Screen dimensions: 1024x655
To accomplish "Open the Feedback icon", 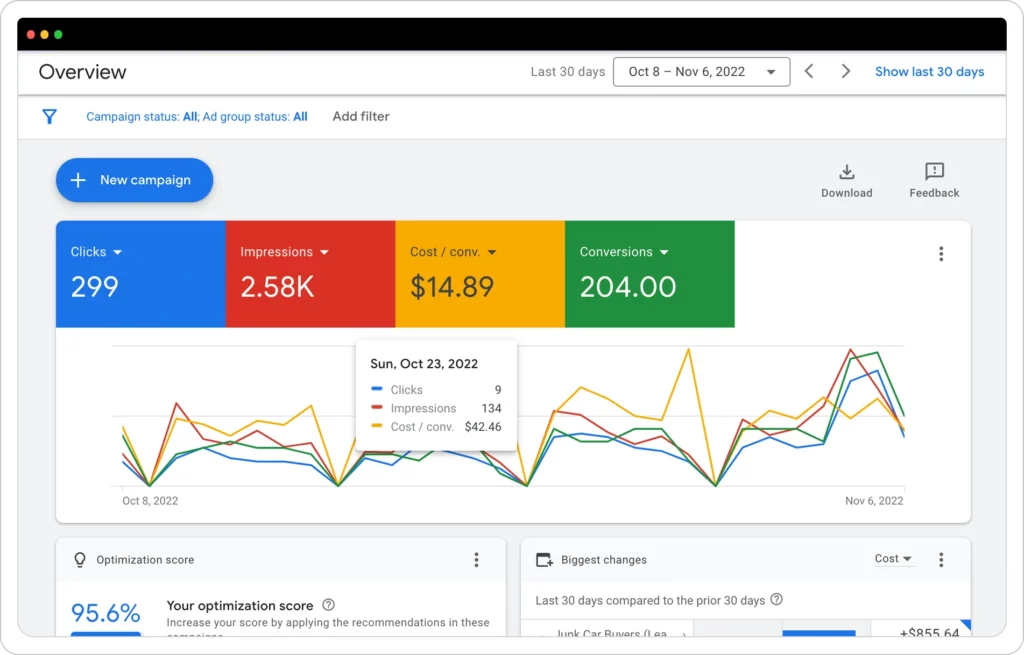I will (x=934, y=172).
